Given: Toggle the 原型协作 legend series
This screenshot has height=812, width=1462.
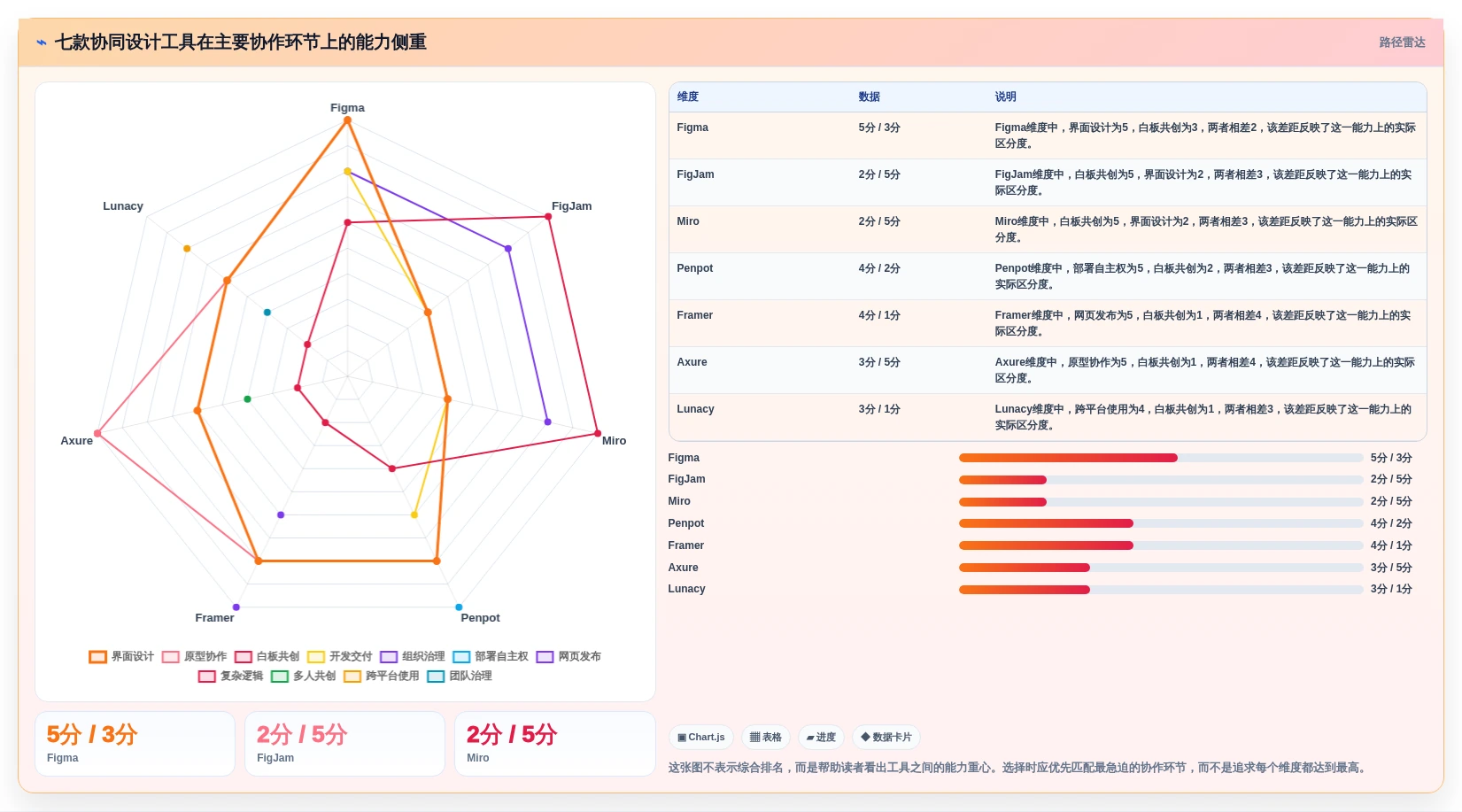Looking at the screenshot, I should coord(194,656).
